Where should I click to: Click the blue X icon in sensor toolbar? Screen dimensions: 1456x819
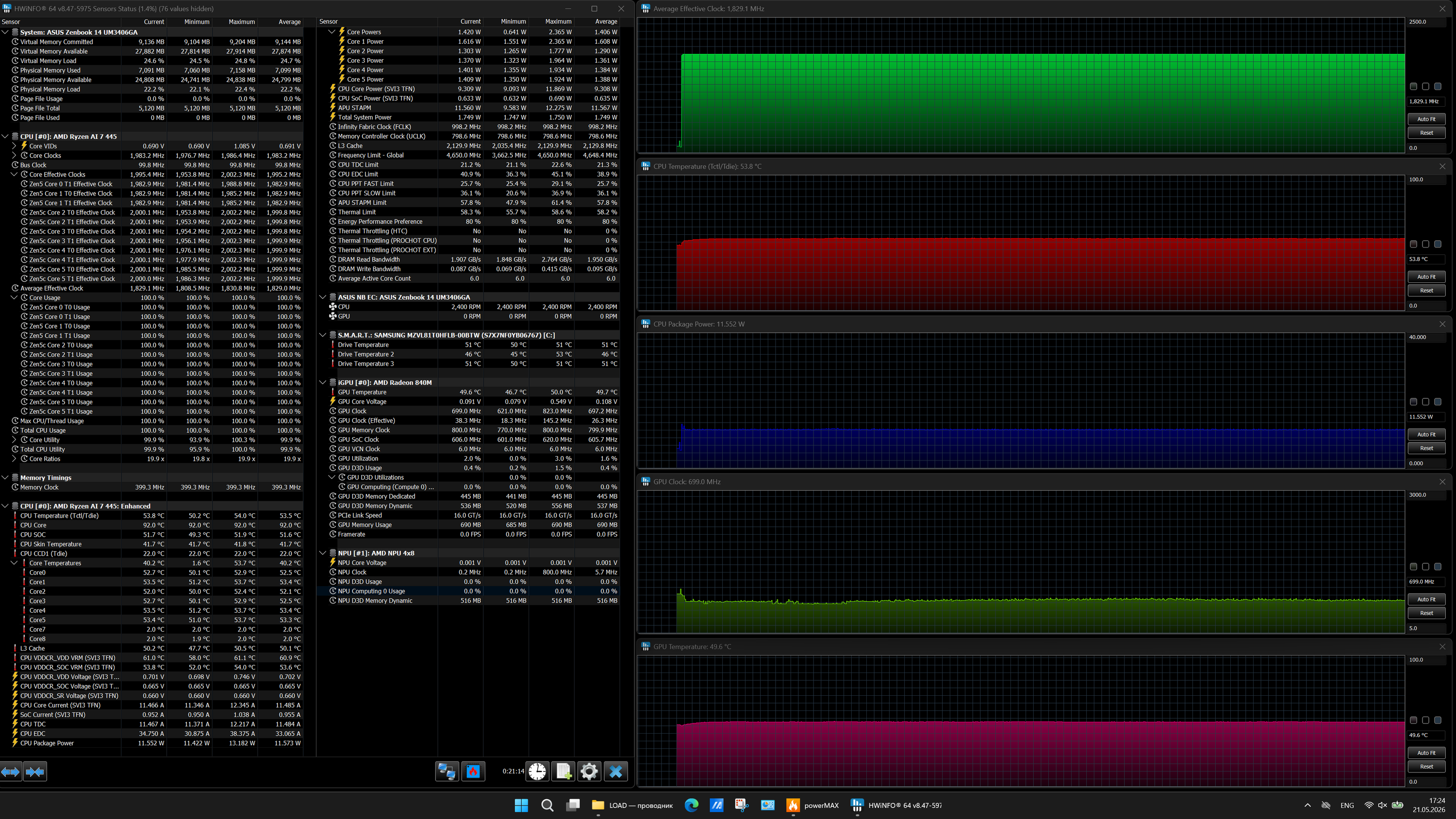coord(615,771)
